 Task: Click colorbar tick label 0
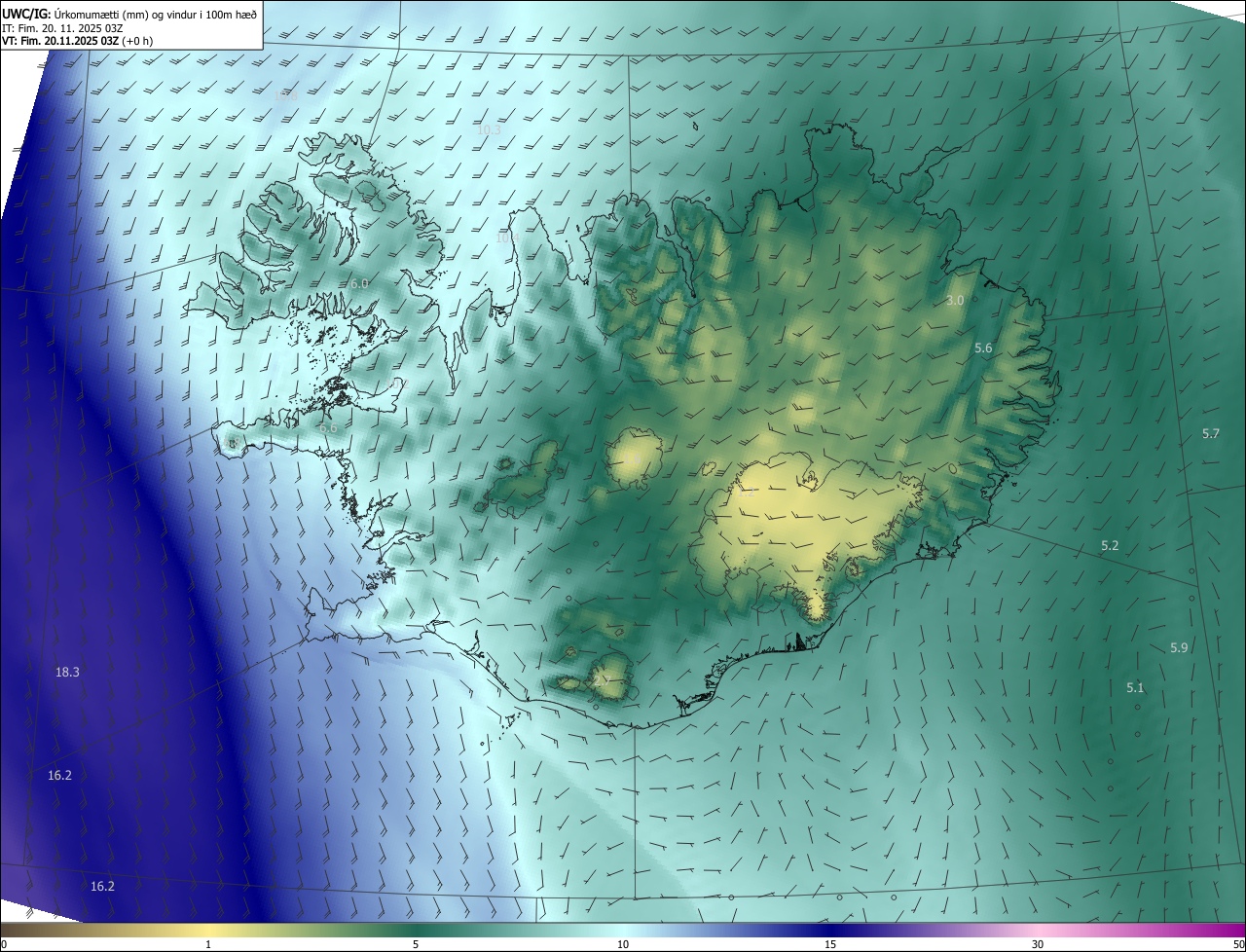pyautogui.click(x=4, y=944)
